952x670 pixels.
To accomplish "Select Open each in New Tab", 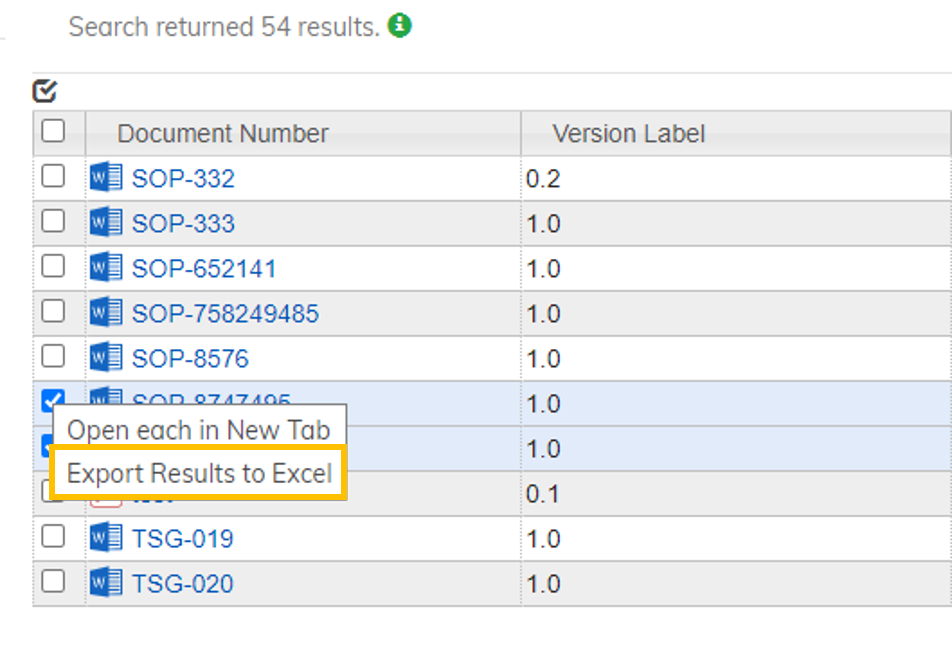I will pyautogui.click(x=198, y=430).
